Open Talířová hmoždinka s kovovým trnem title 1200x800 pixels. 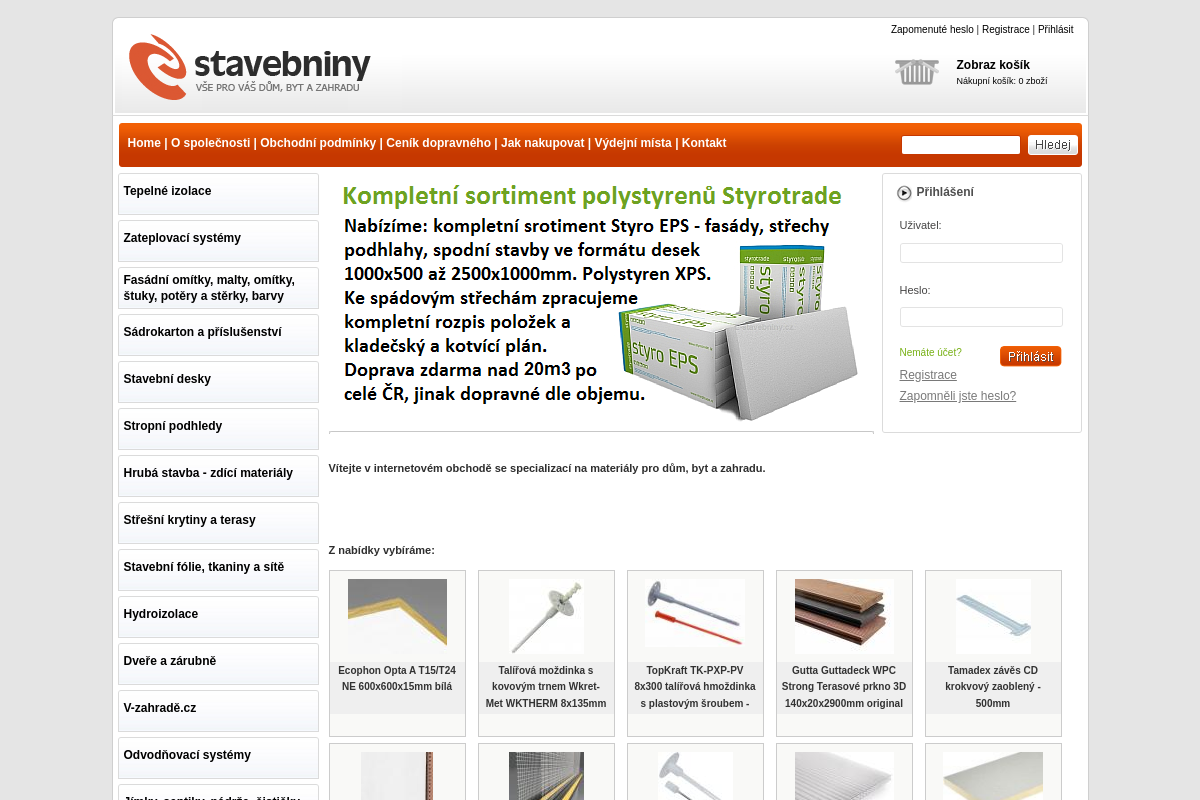(546, 687)
